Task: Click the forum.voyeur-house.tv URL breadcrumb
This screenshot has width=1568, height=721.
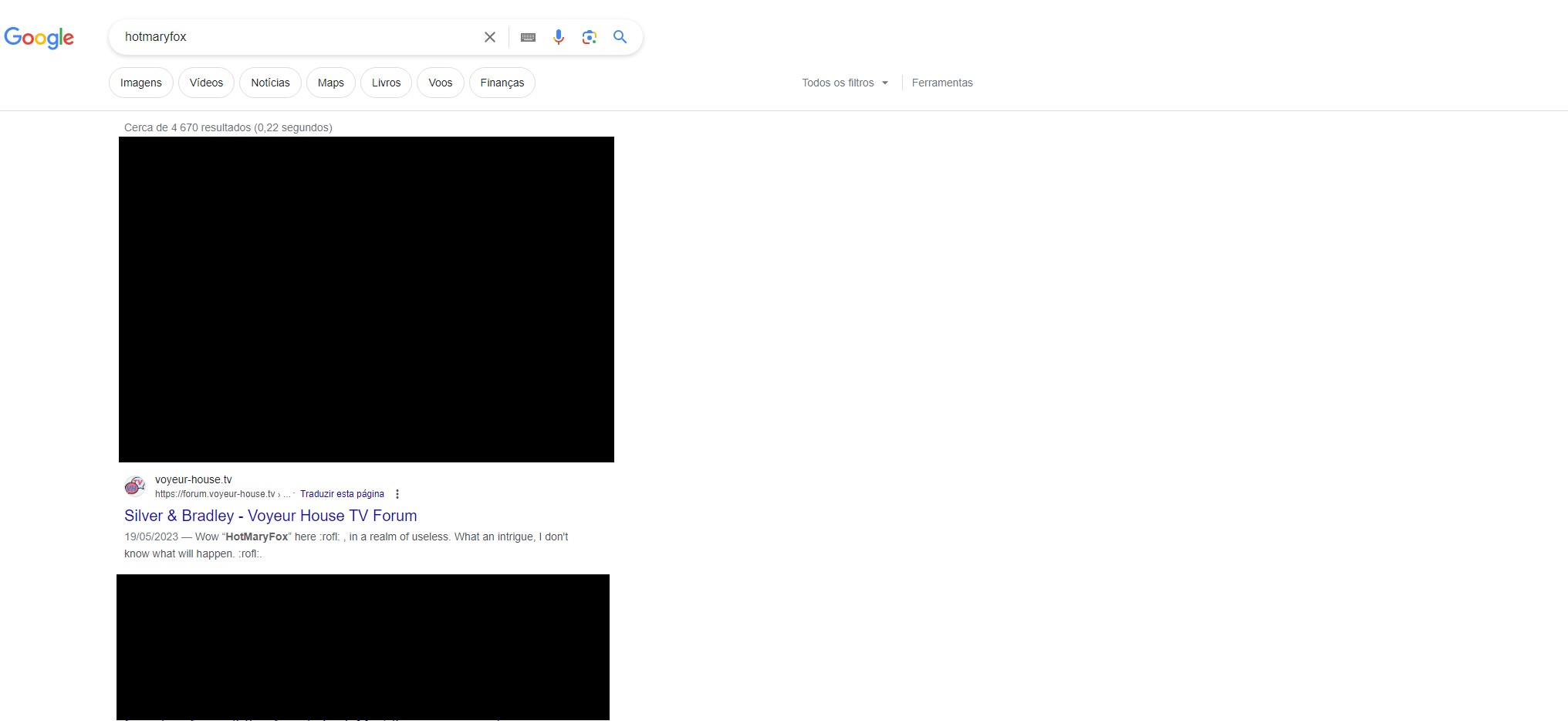Action: pyautogui.click(x=223, y=494)
